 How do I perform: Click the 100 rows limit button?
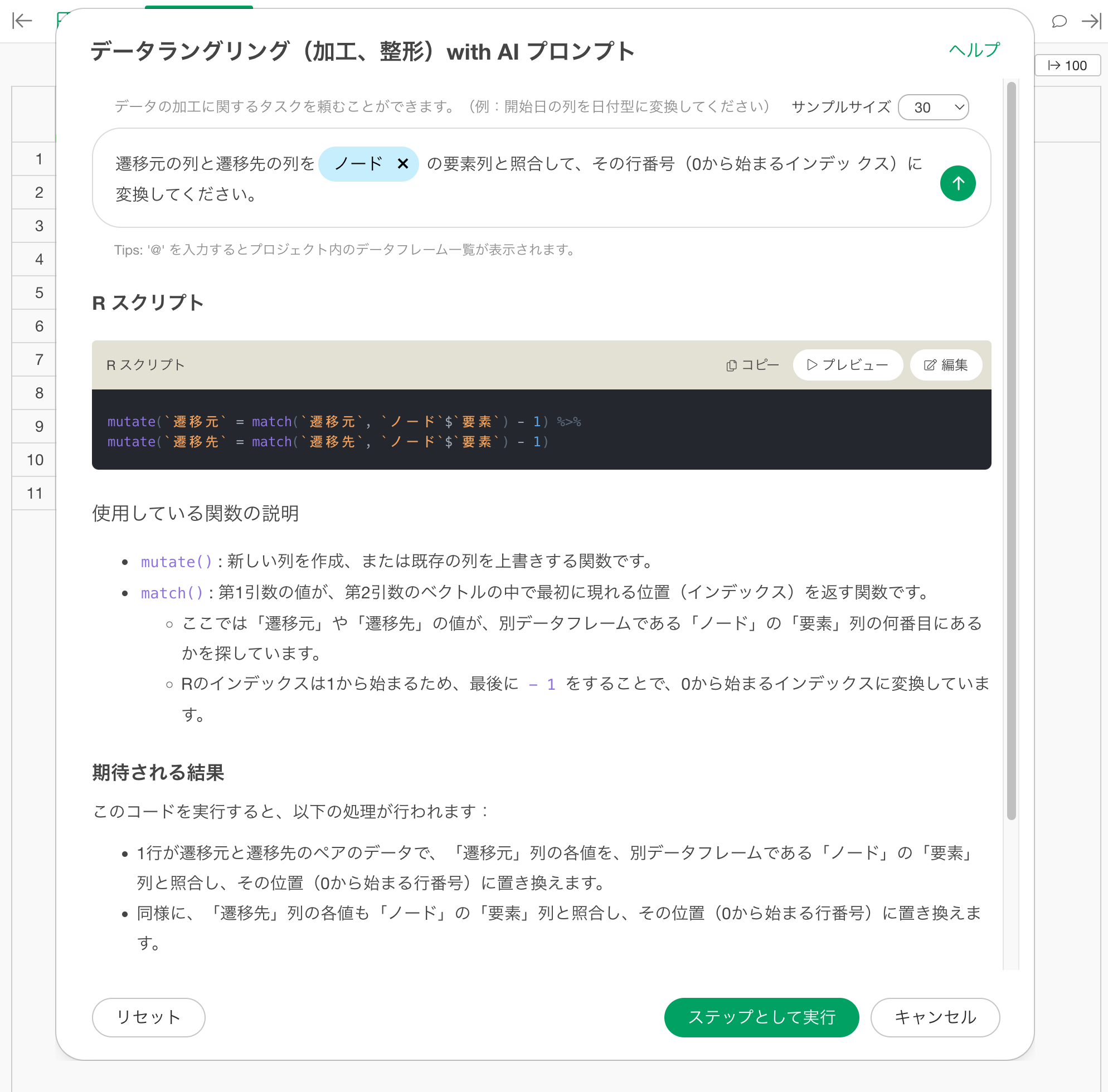[1067, 65]
